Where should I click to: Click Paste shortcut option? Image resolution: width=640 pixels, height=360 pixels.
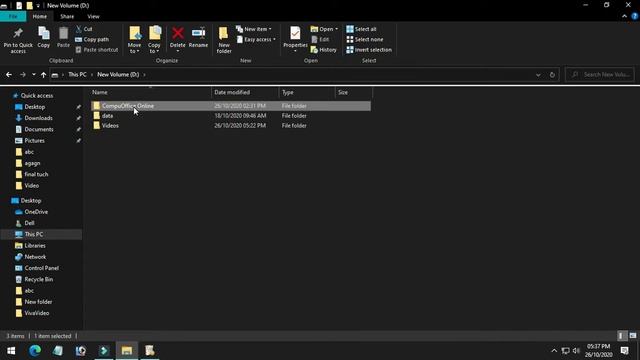click(97, 50)
